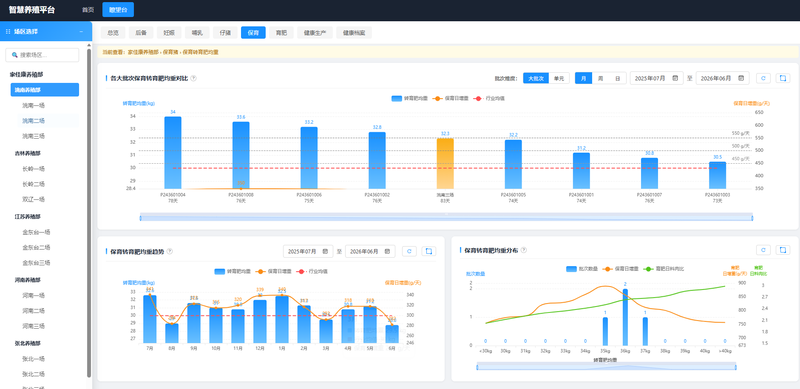Expand the 吉林养殖部 group in the tree
The width and height of the screenshot is (800, 389).
click(x=28, y=153)
